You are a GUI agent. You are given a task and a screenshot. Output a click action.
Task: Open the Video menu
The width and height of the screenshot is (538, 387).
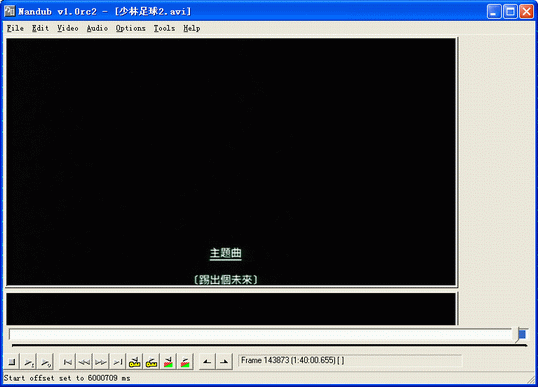[x=68, y=28]
